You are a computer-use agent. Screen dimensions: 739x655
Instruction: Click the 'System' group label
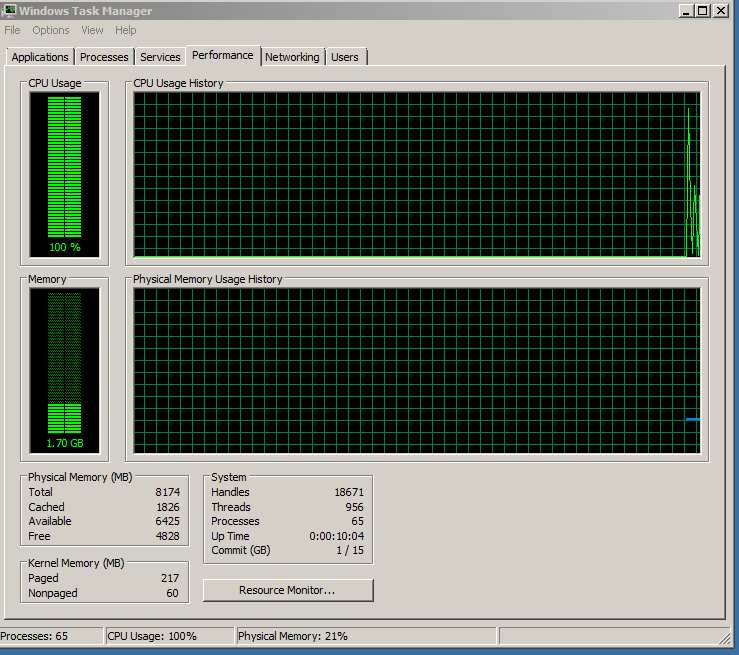point(229,477)
